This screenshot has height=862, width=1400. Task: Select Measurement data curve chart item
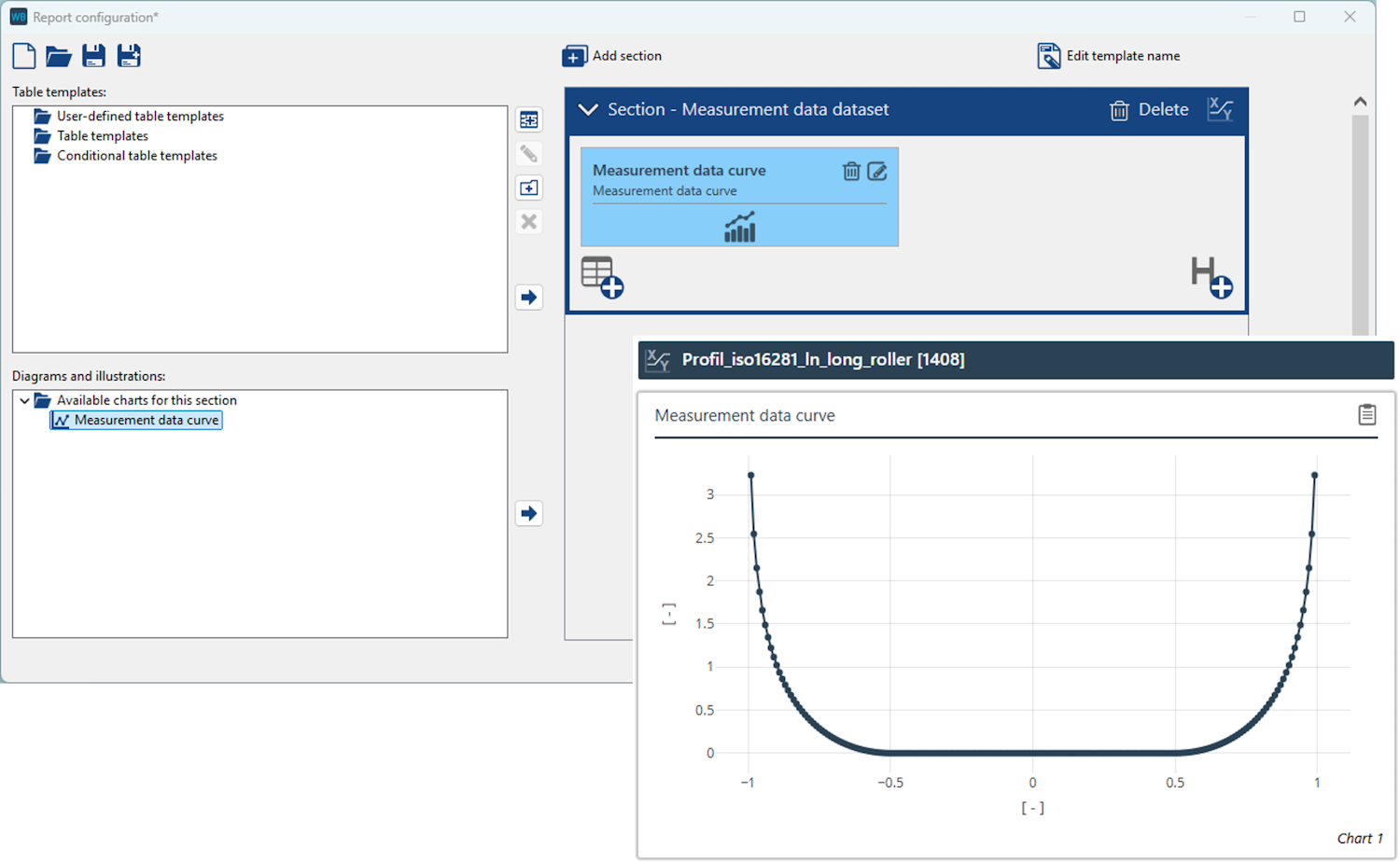tap(146, 421)
